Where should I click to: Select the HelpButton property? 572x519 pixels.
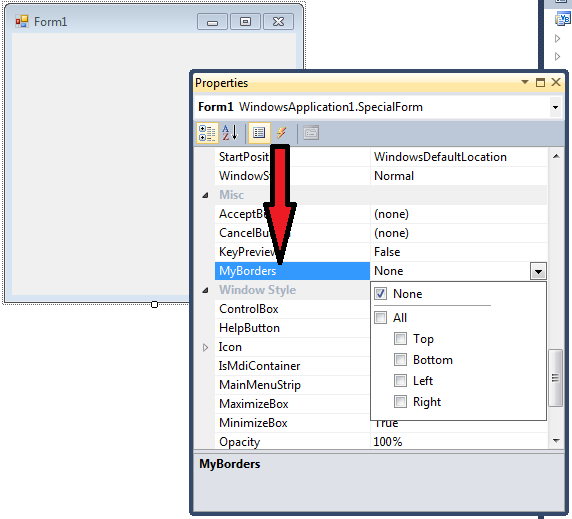click(292, 328)
